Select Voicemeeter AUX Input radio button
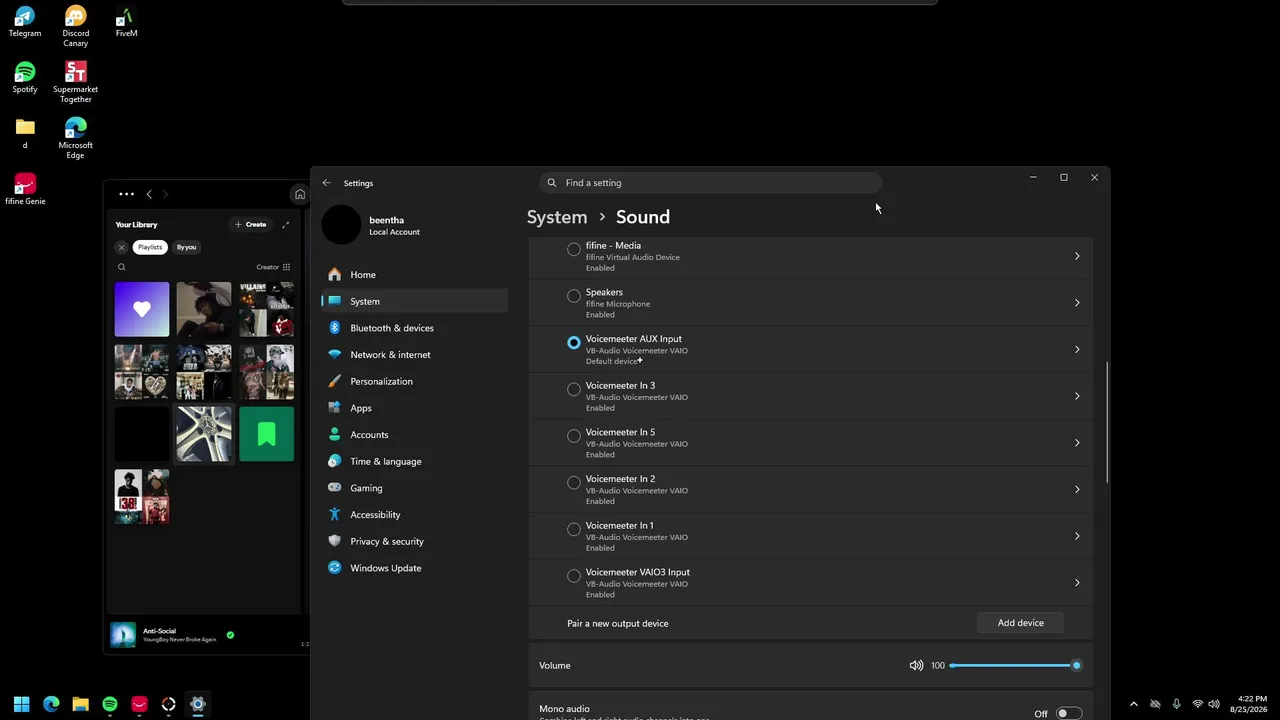This screenshot has height=720, width=1280. [574, 342]
